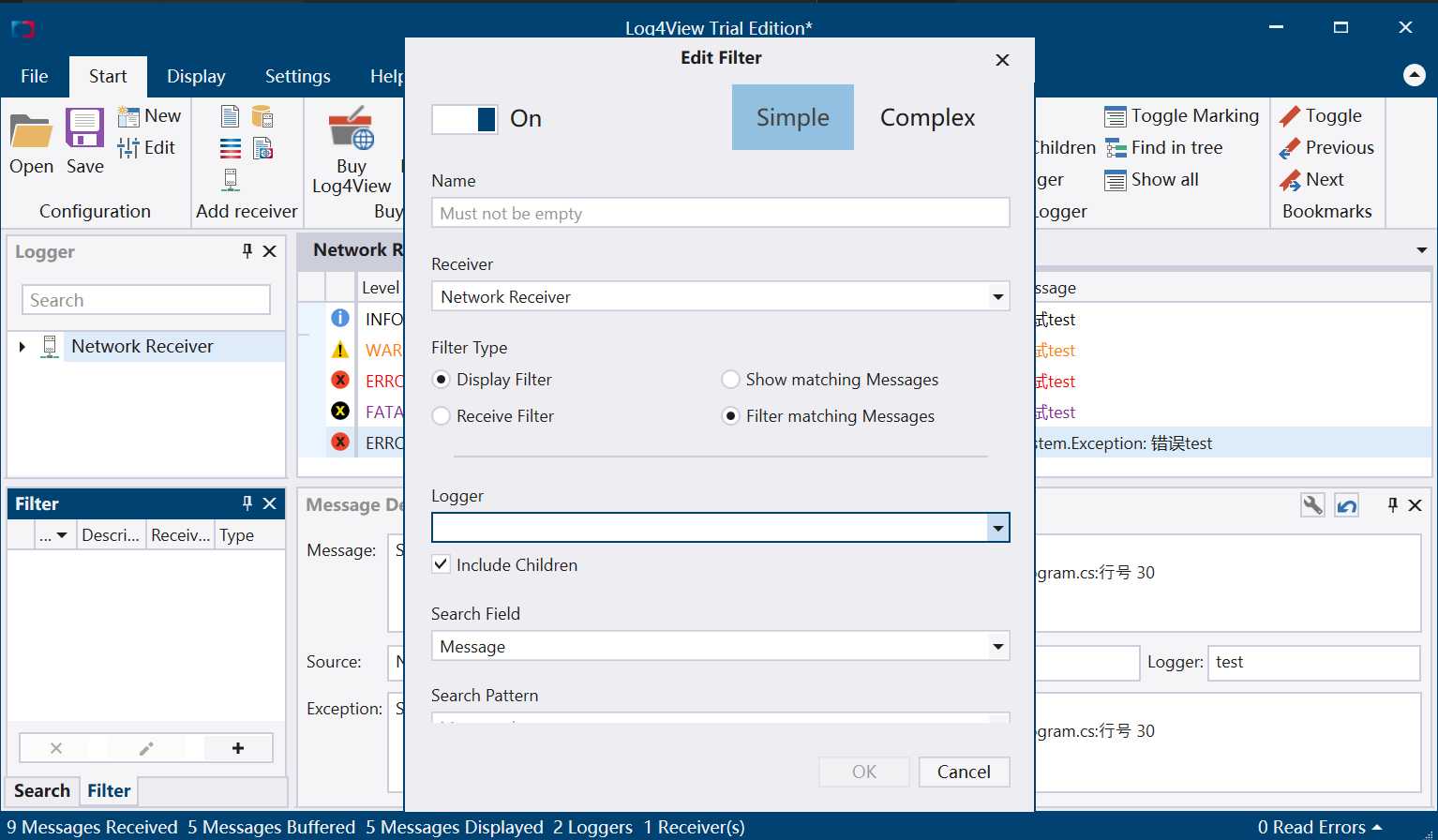The width and height of the screenshot is (1438, 840).
Task: Switch to the Start ribbon tab
Action: tap(108, 76)
